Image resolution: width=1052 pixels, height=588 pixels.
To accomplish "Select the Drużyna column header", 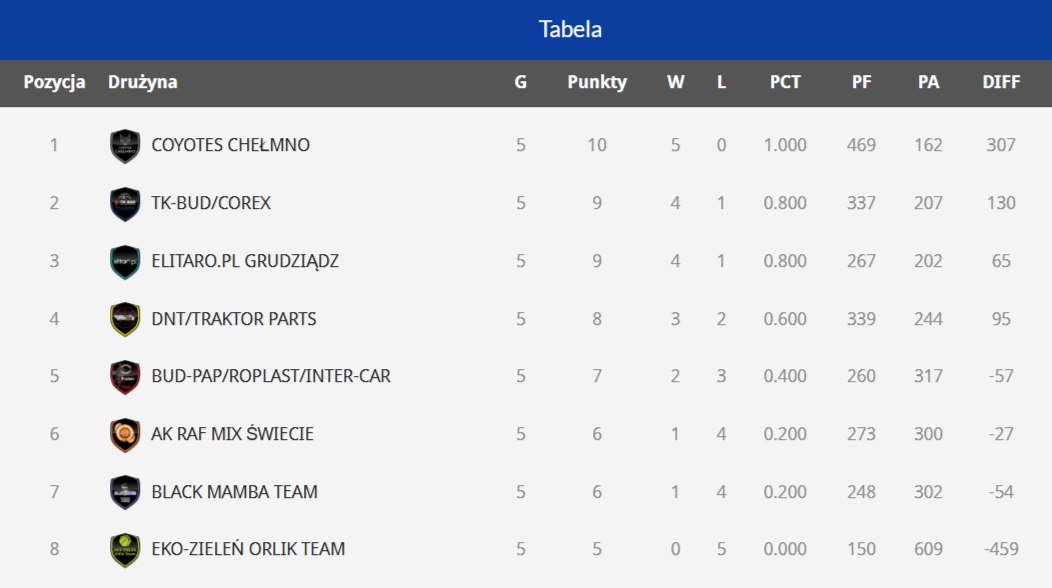I will click(x=143, y=83).
